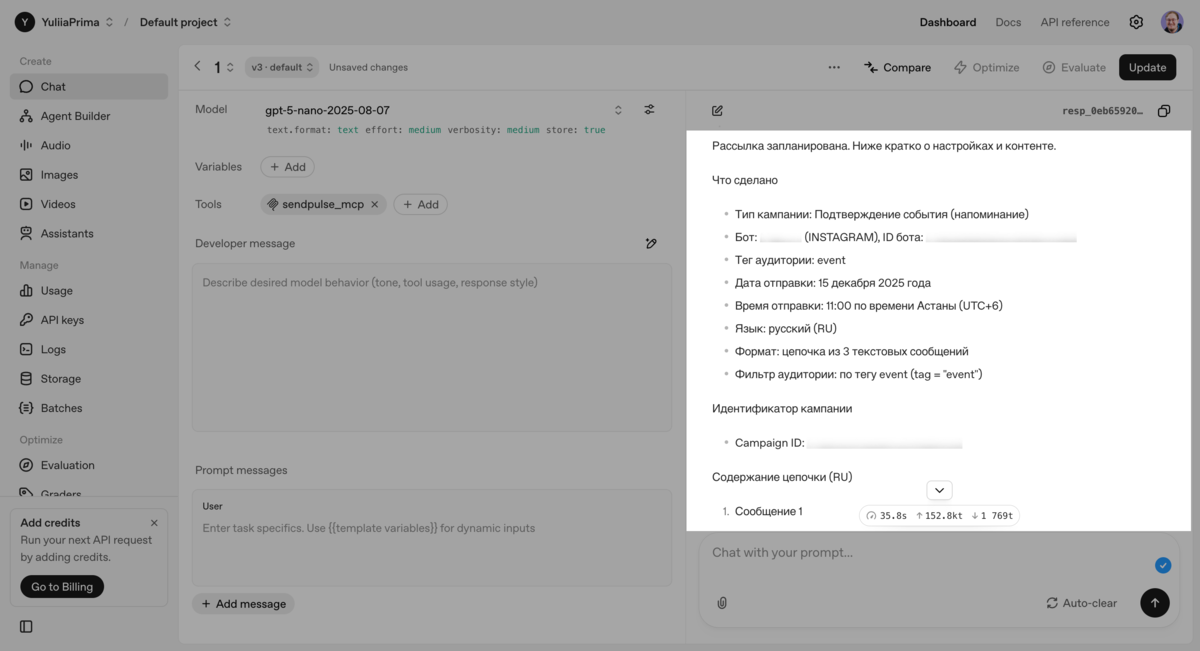Open Agent Builder in the sidebar
Viewport: 1200px width, 651px height.
[75, 116]
